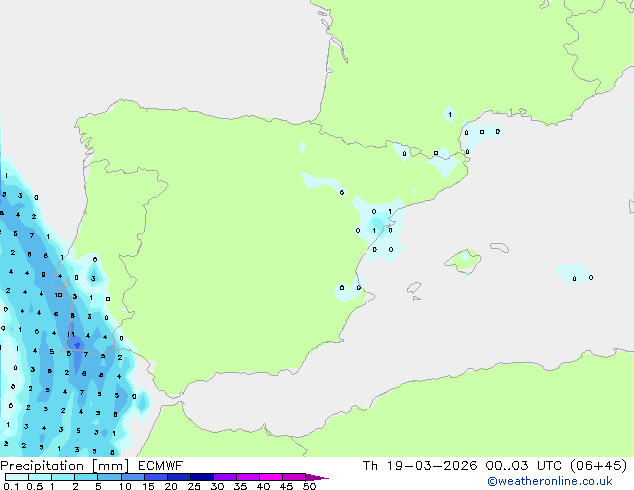Select the 20–25 mm legend color swatch
Viewport: 634px width, 490px height.
tap(179, 477)
